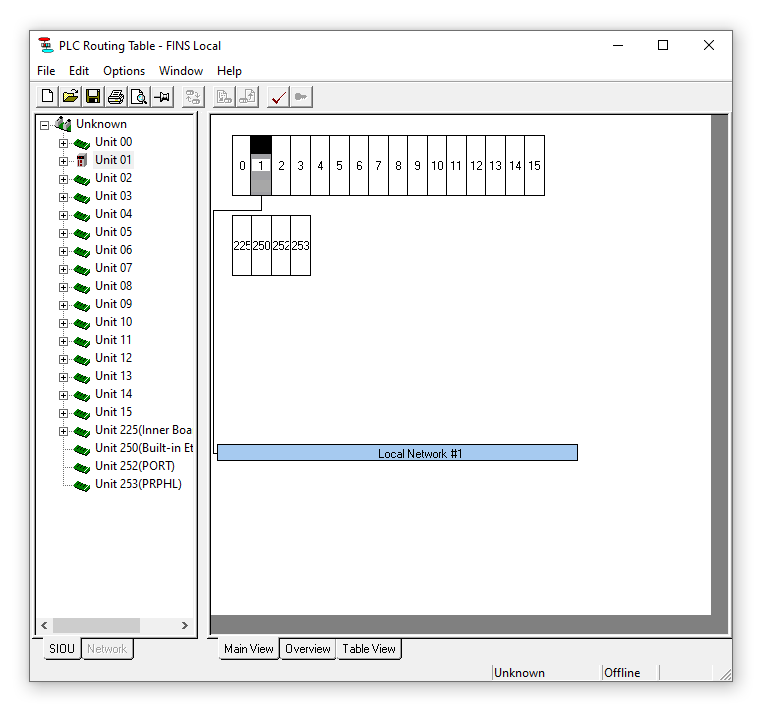The width and height of the screenshot is (776, 723).
Task: Click the Local Network #1 bar
Action: point(397,453)
